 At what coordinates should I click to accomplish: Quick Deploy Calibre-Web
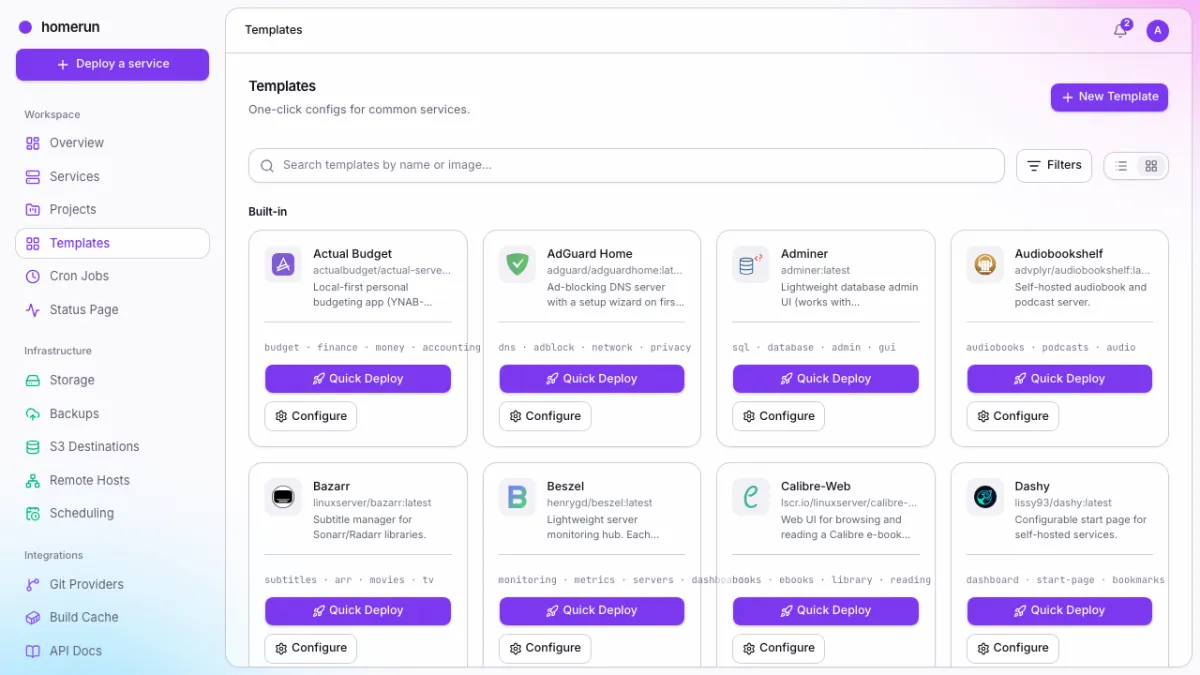826,611
